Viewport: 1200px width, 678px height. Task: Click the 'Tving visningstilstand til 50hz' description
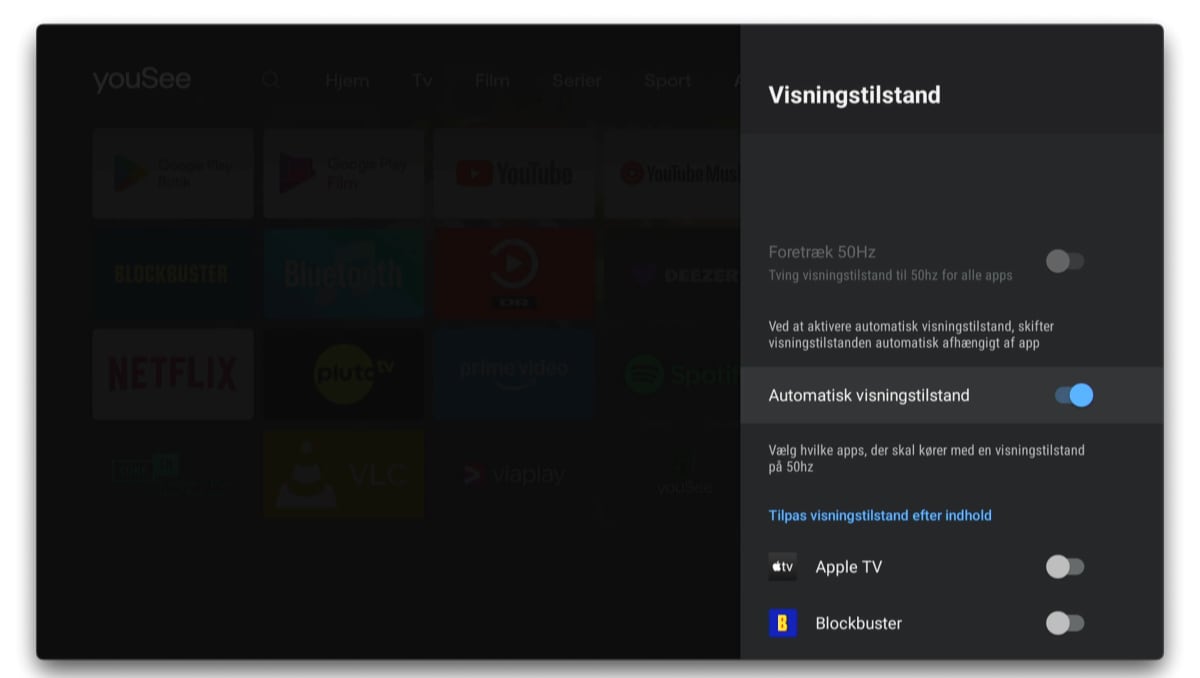[x=890, y=275]
